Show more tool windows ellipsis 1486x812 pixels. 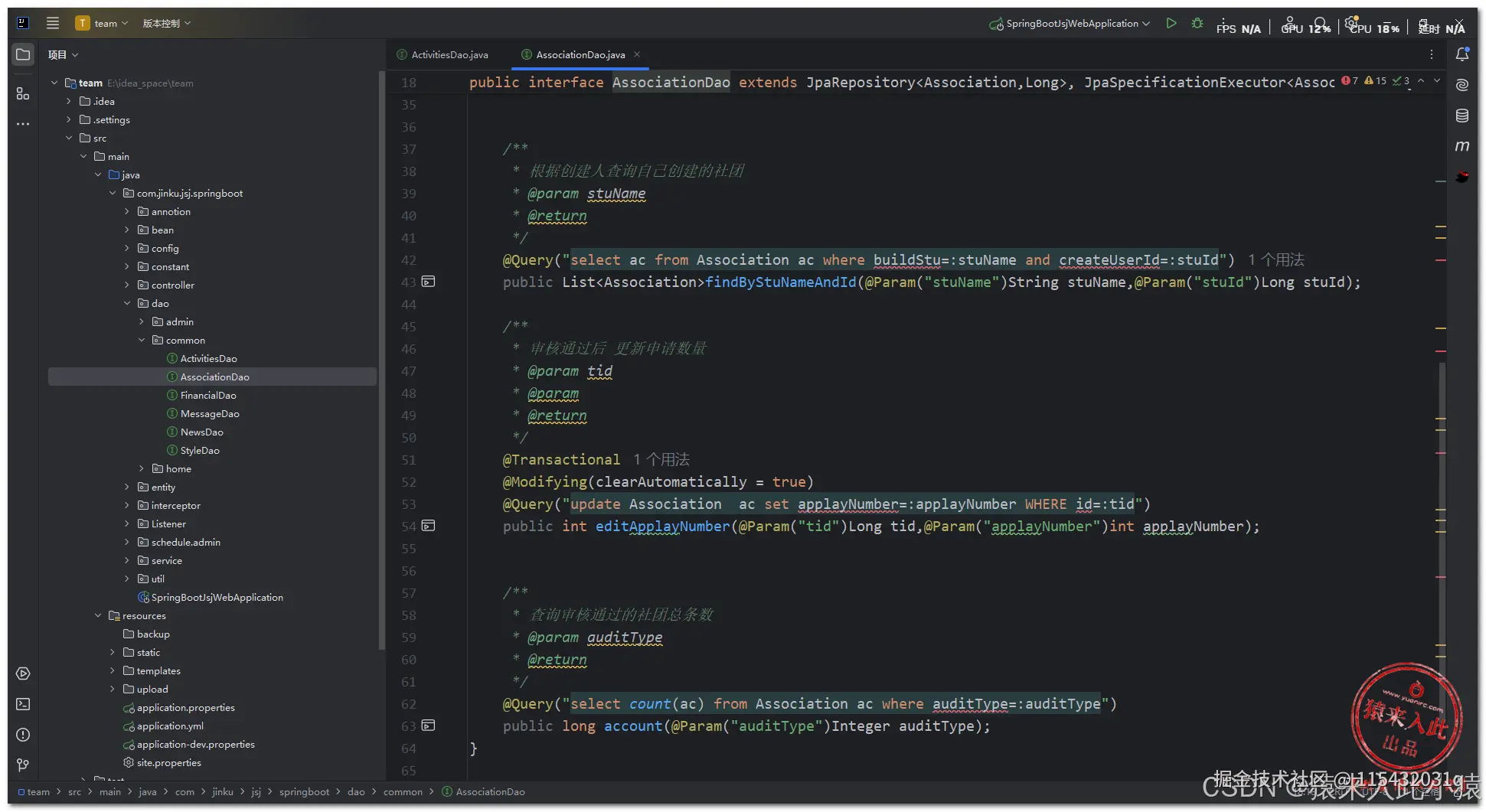(x=23, y=124)
